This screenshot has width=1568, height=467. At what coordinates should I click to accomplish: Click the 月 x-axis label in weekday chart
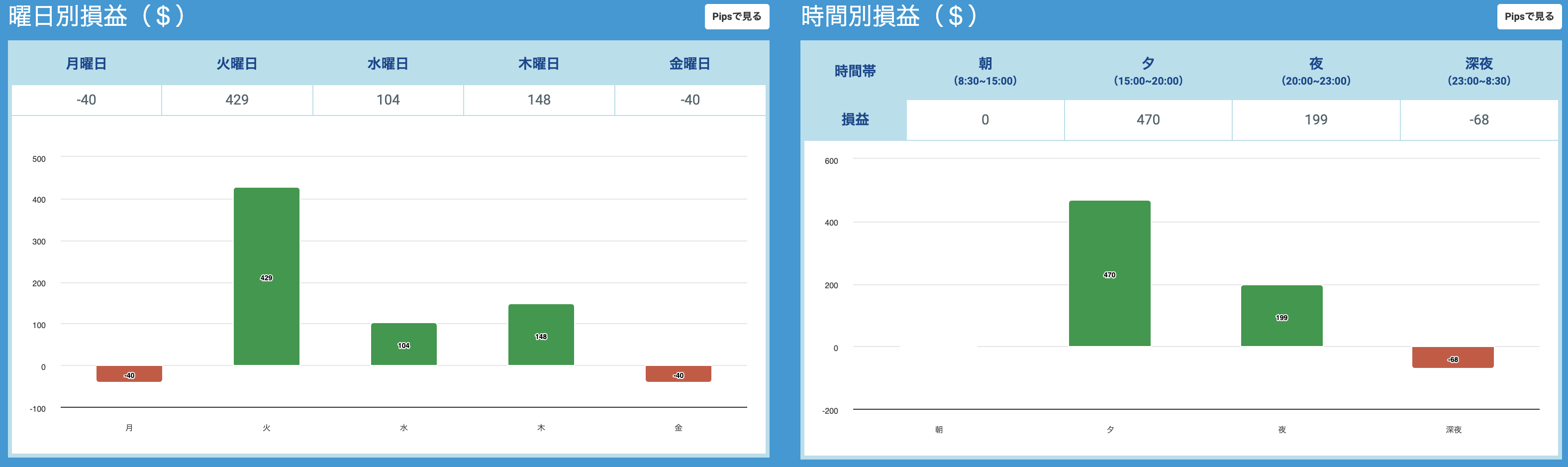(129, 428)
